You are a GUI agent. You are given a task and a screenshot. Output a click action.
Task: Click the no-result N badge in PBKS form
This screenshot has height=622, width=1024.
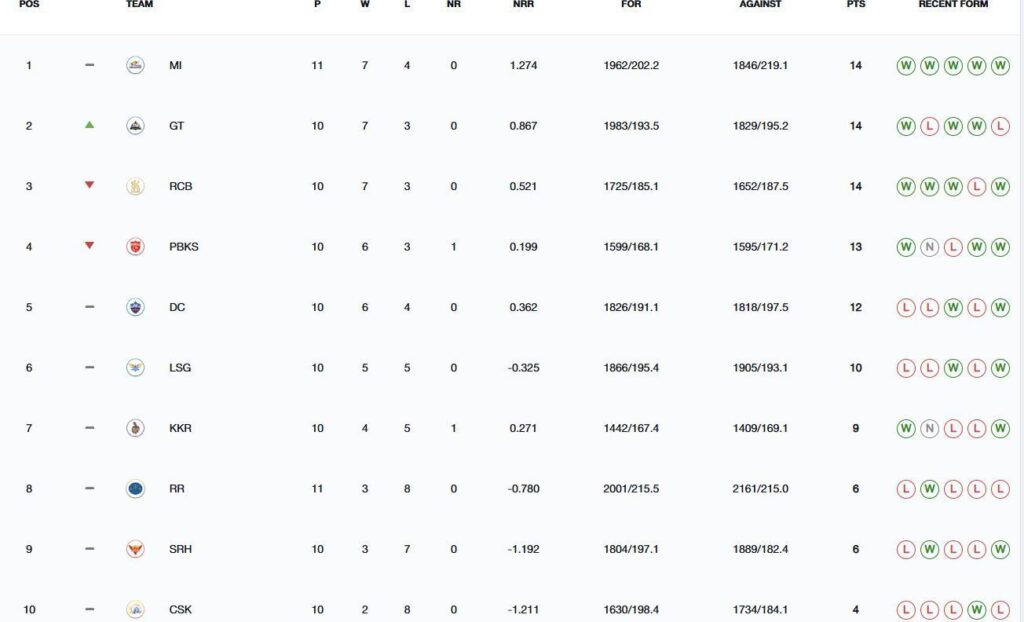coord(929,247)
